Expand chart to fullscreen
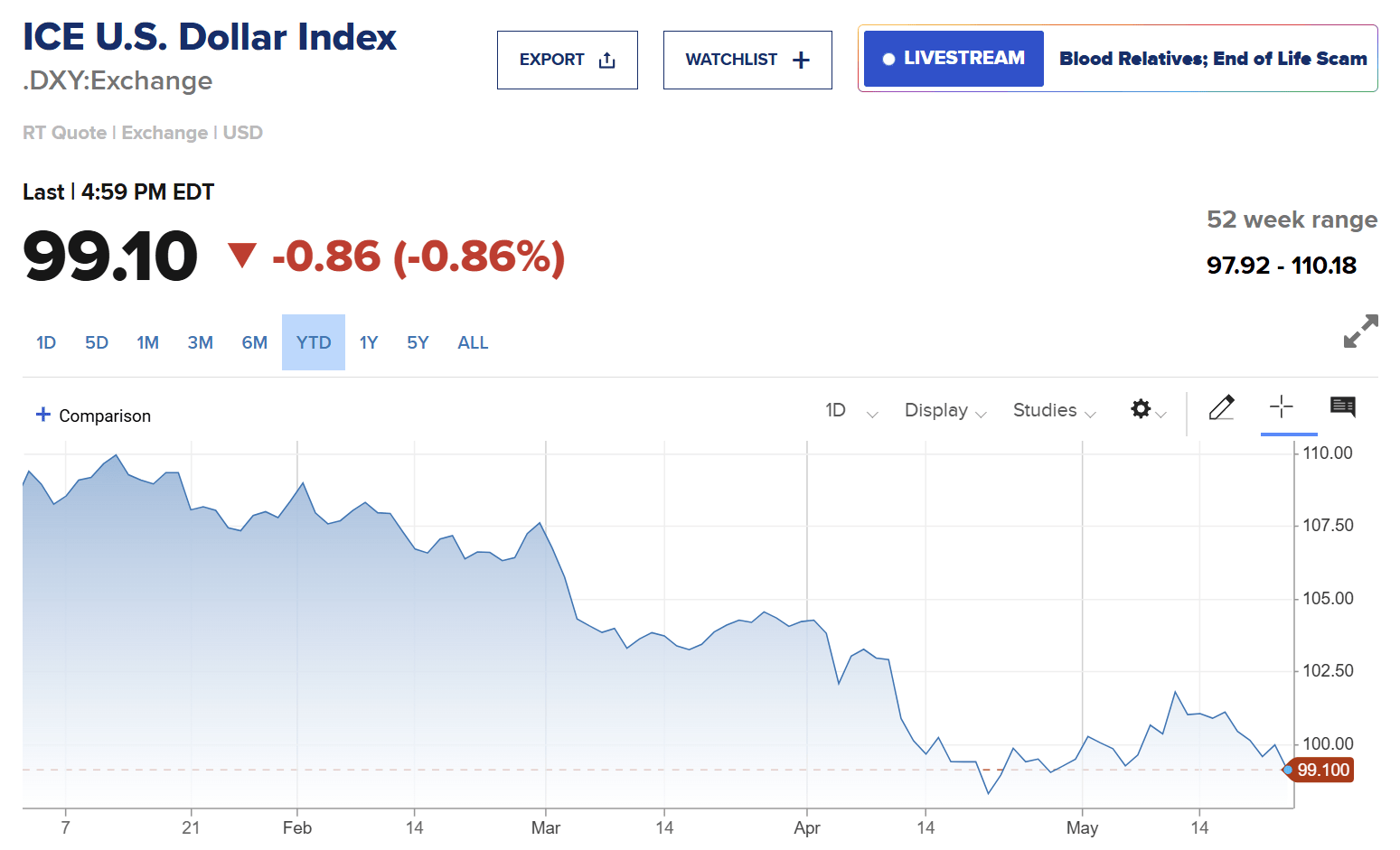This screenshot has height=850, width=1400. [1360, 331]
